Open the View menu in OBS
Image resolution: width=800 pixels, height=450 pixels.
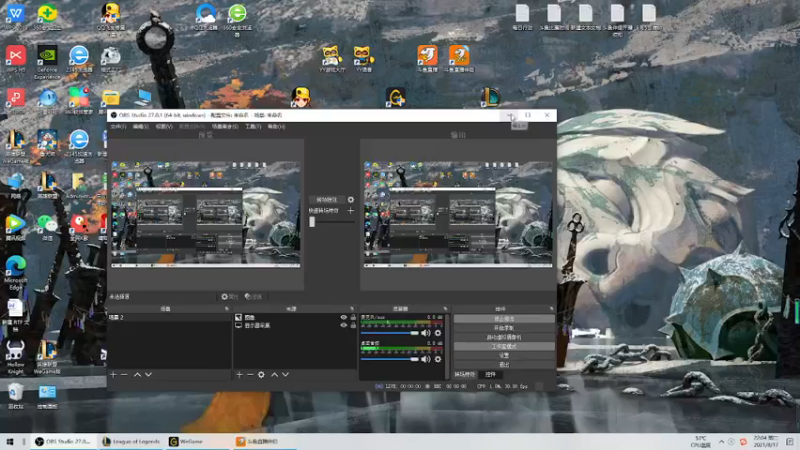point(164,127)
